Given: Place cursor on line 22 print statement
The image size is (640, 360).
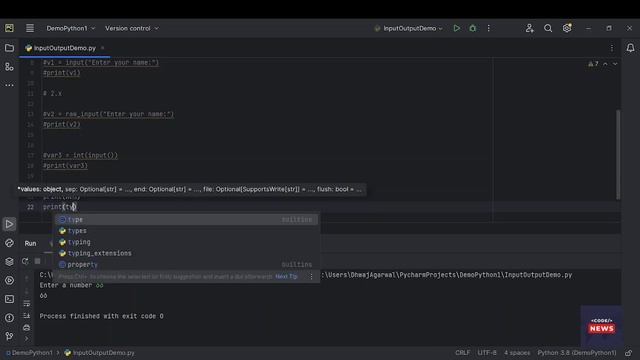Looking at the screenshot, I should [x=60, y=207].
